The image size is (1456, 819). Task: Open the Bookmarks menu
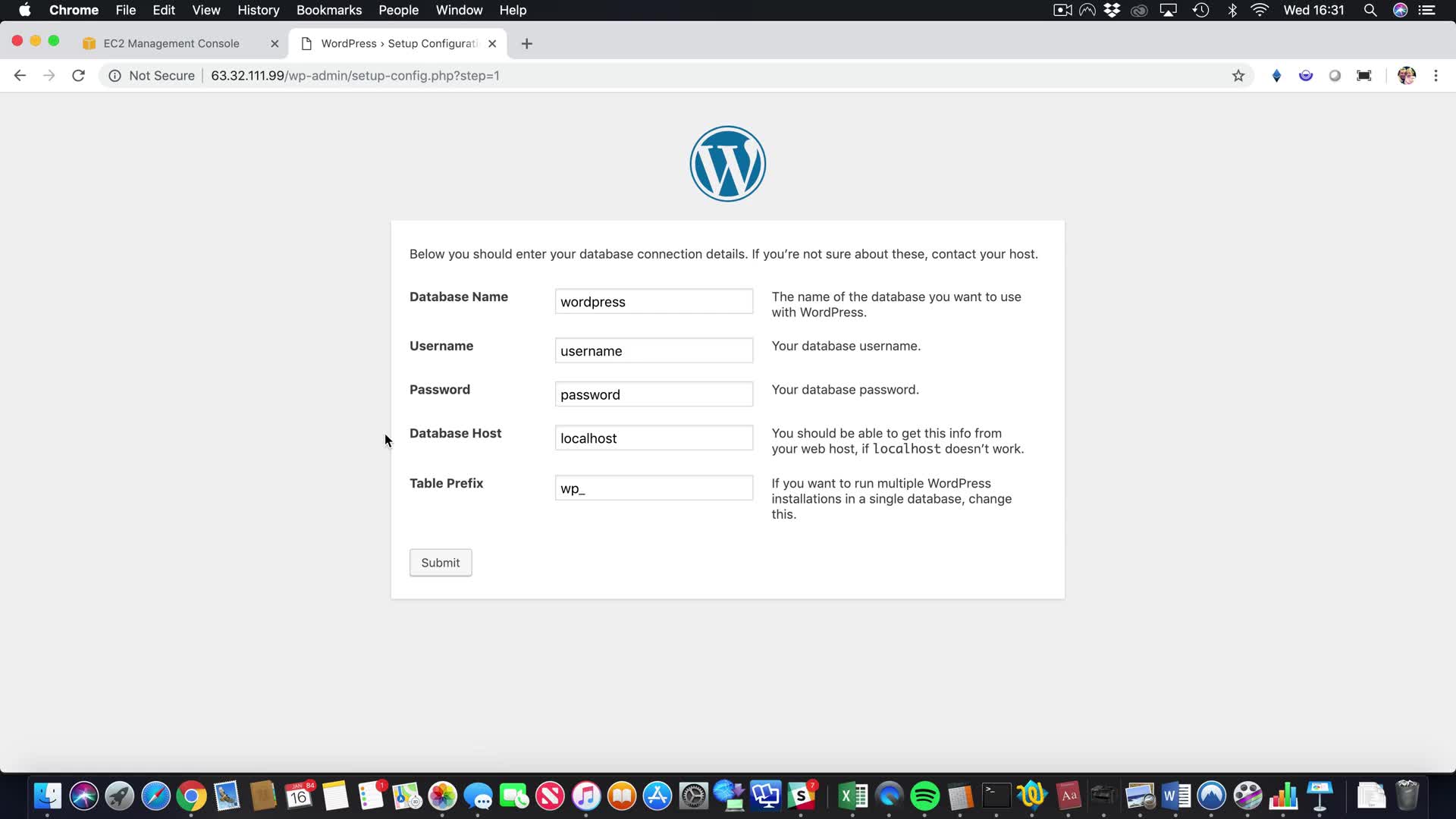point(328,11)
